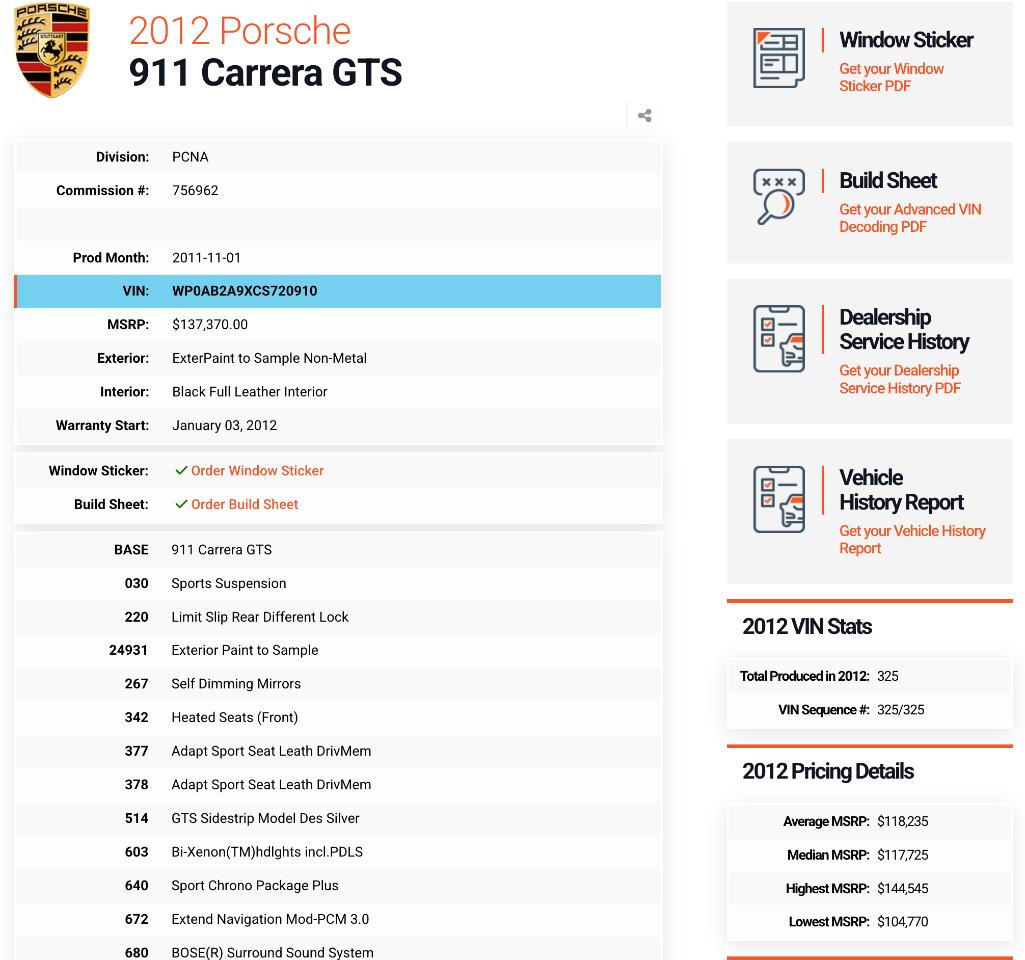Click the 2012 VIN Stats heading

tap(807, 627)
